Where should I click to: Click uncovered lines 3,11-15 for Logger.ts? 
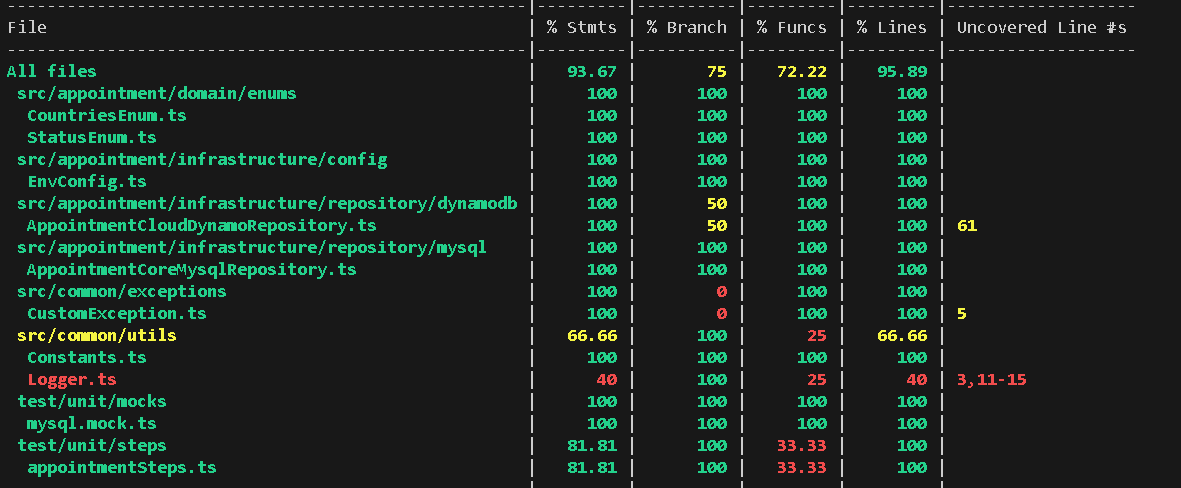(x=992, y=380)
